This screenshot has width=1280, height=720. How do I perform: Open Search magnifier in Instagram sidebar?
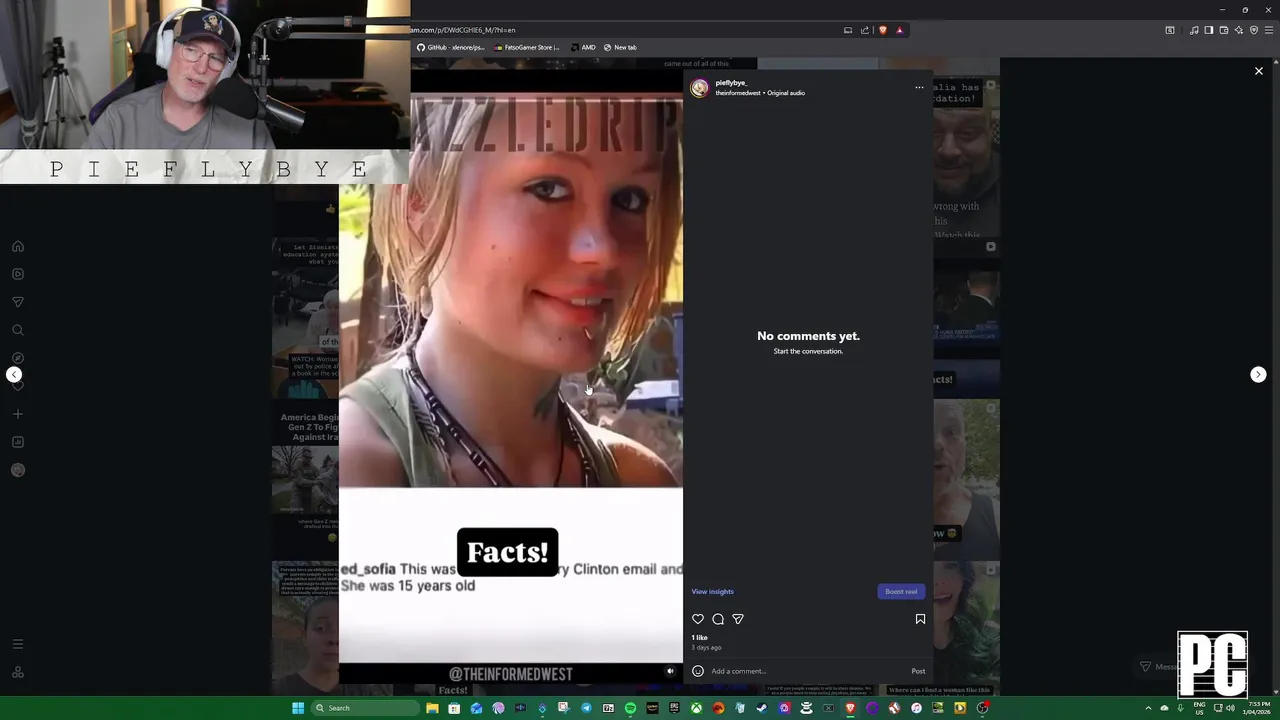tap(18, 330)
